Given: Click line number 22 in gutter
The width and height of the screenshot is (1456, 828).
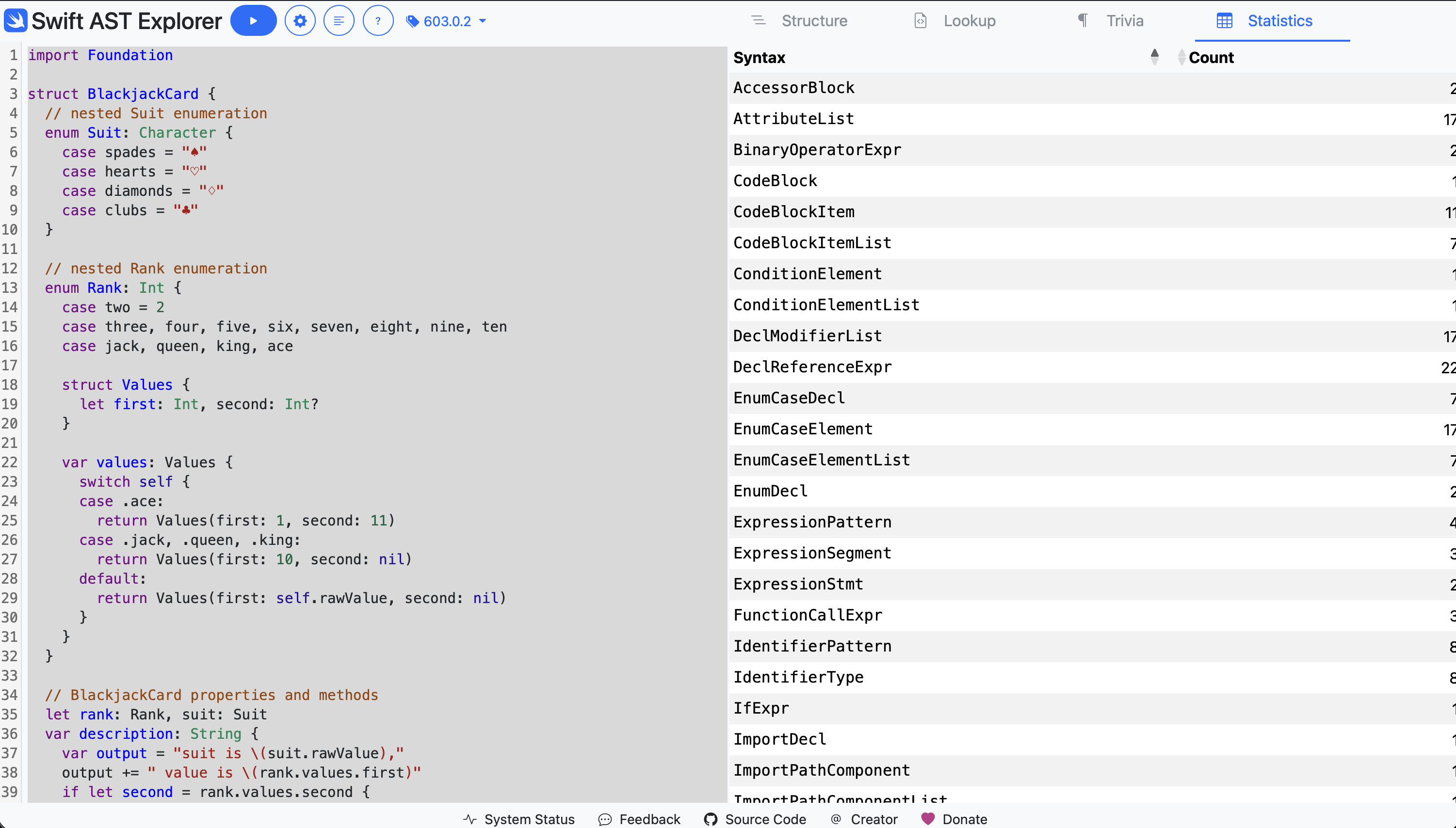Looking at the screenshot, I should pyautogui.click(x=10, y=462).
